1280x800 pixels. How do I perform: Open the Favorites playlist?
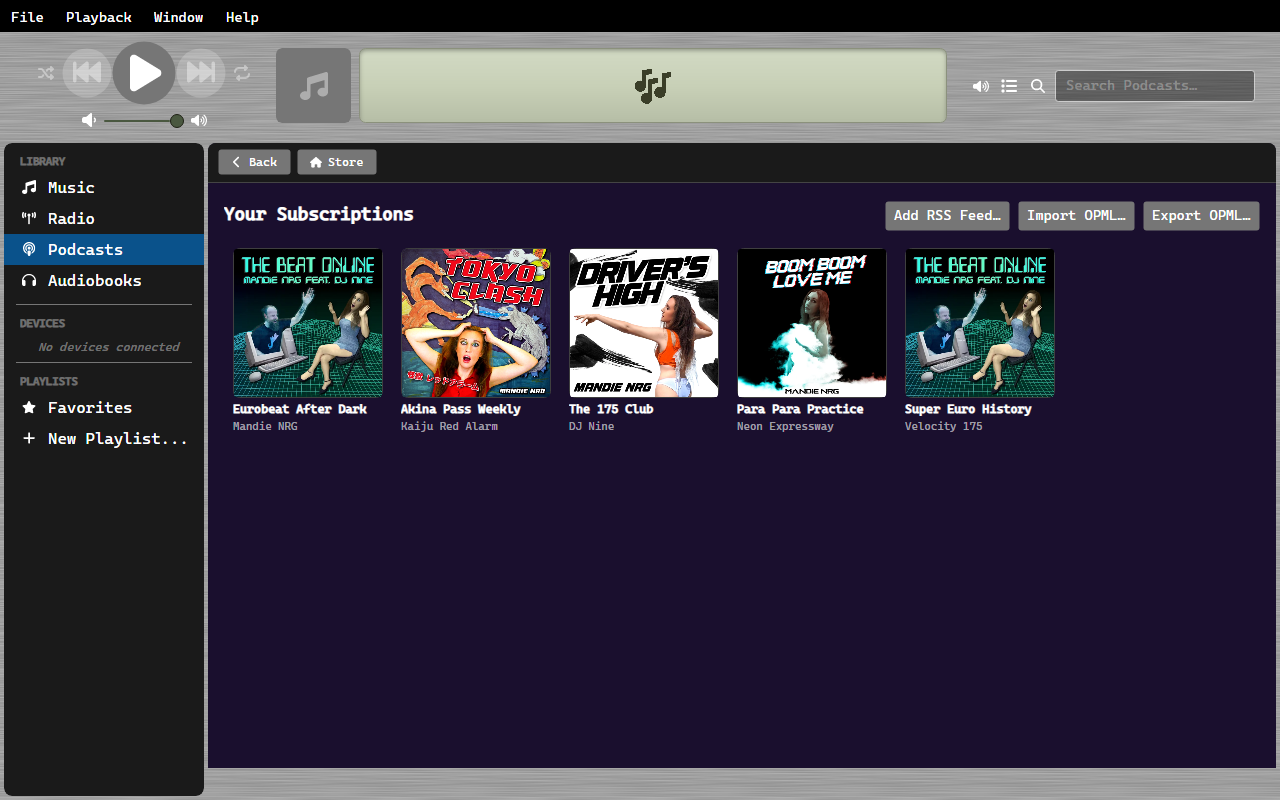click(104, 408)
